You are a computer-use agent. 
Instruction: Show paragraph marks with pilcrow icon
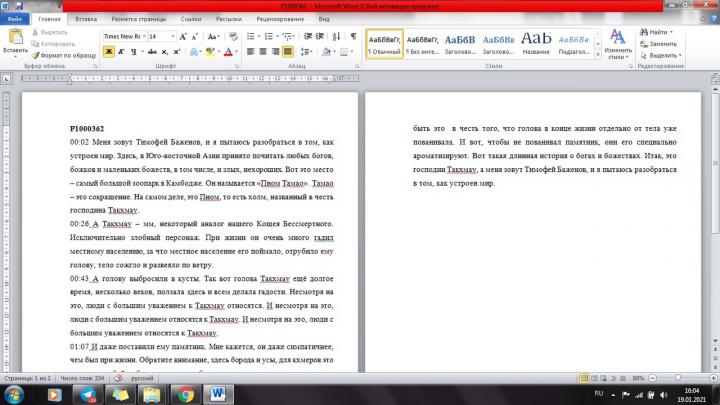click(353, 36)
